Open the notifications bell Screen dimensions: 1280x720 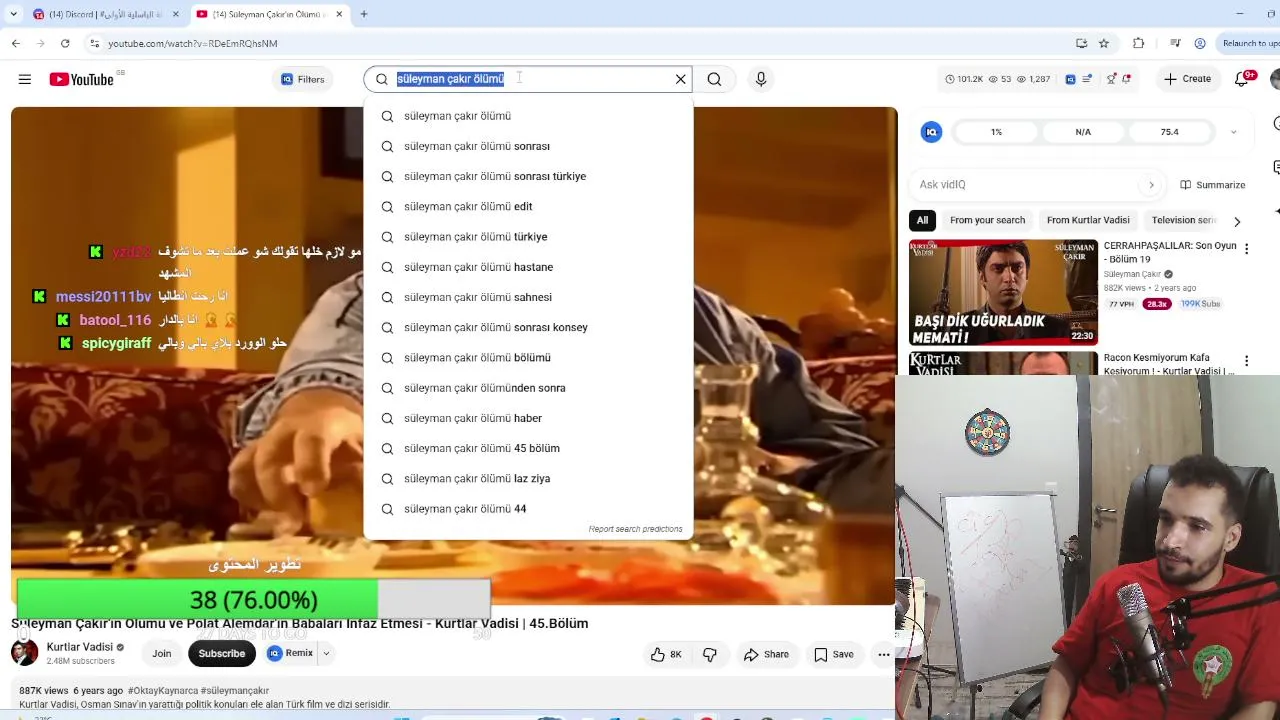(1242, 79)
